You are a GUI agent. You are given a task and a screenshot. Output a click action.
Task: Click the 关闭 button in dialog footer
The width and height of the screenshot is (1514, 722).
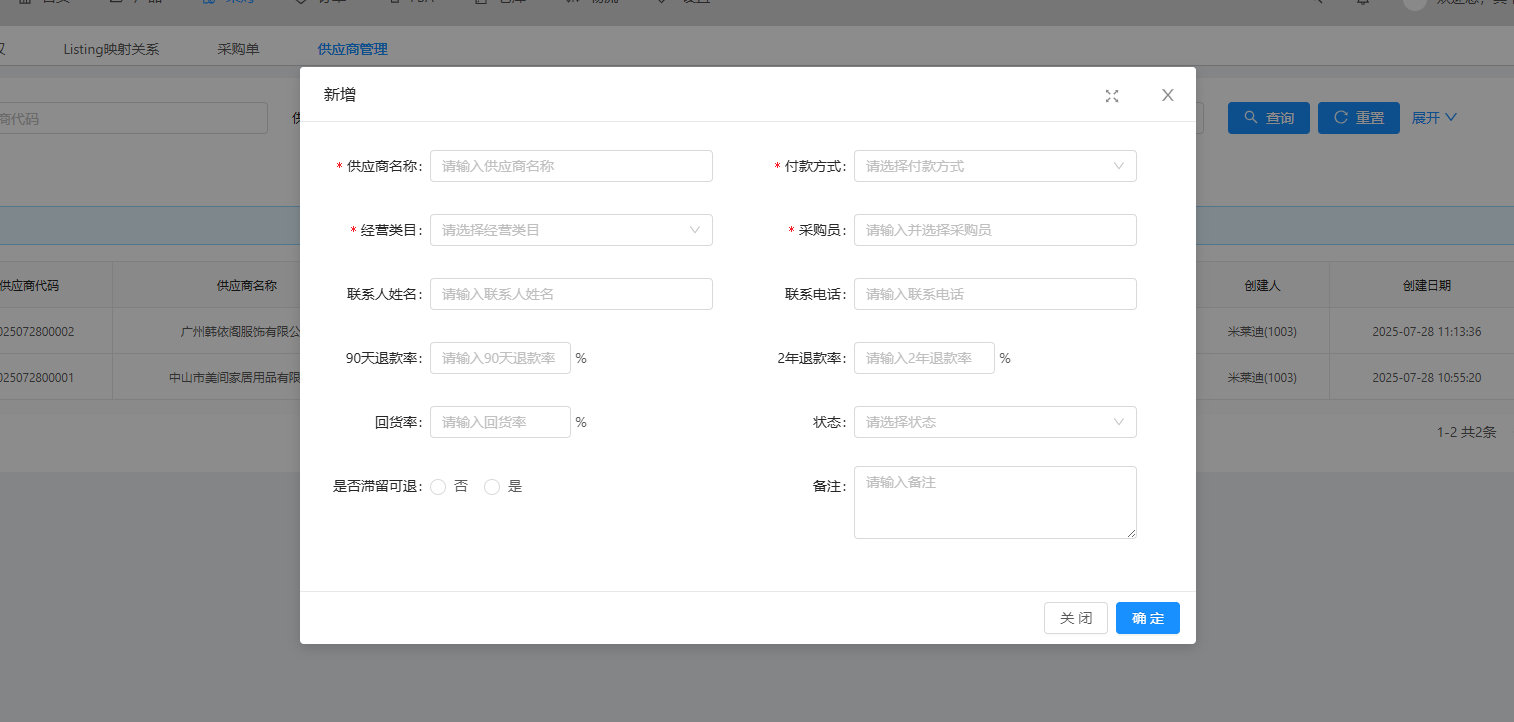[1075, 618]
